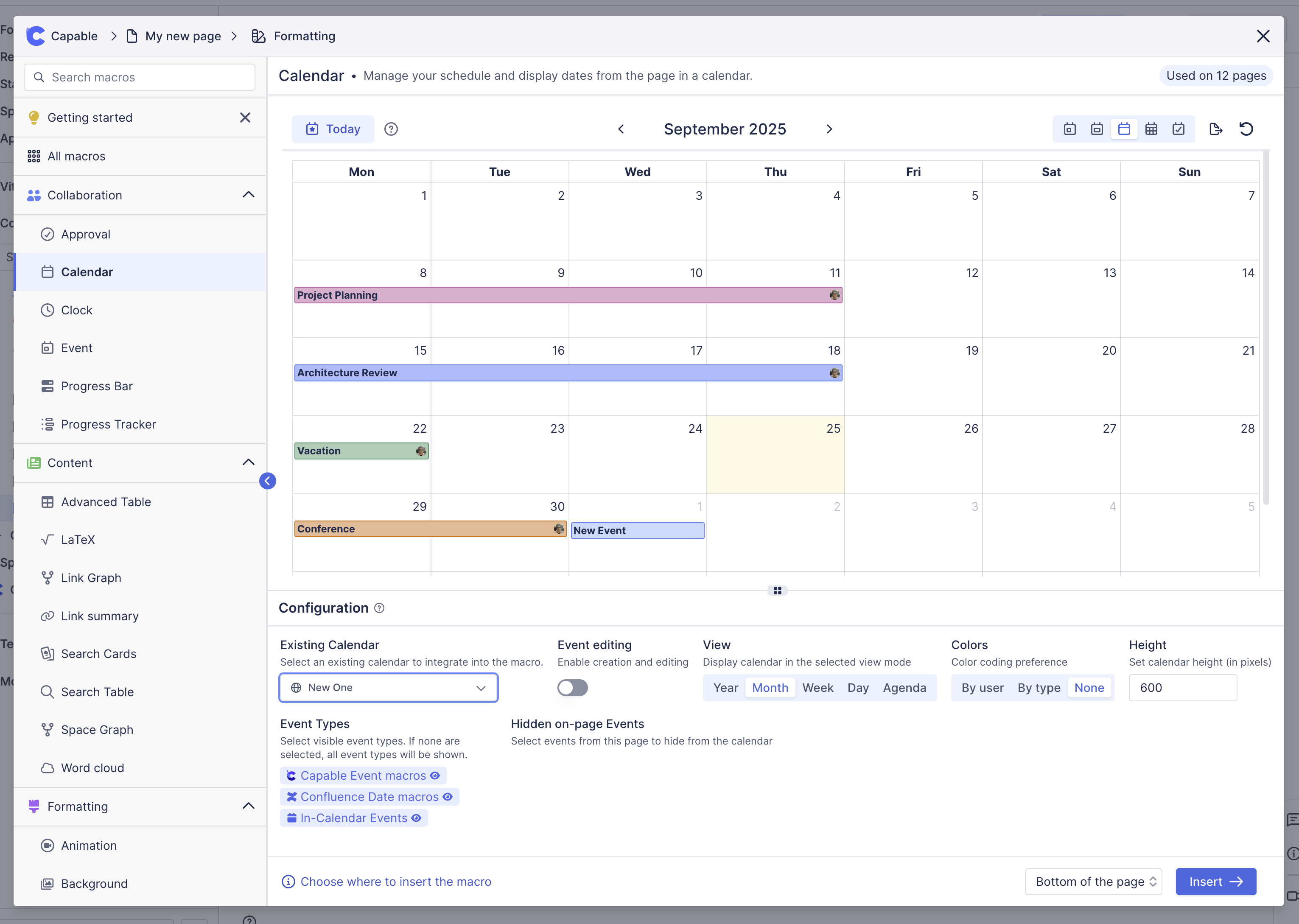Collapse the Collaboration section
This screenshot has height=924, width=1299.
click(x=248, y=195)
